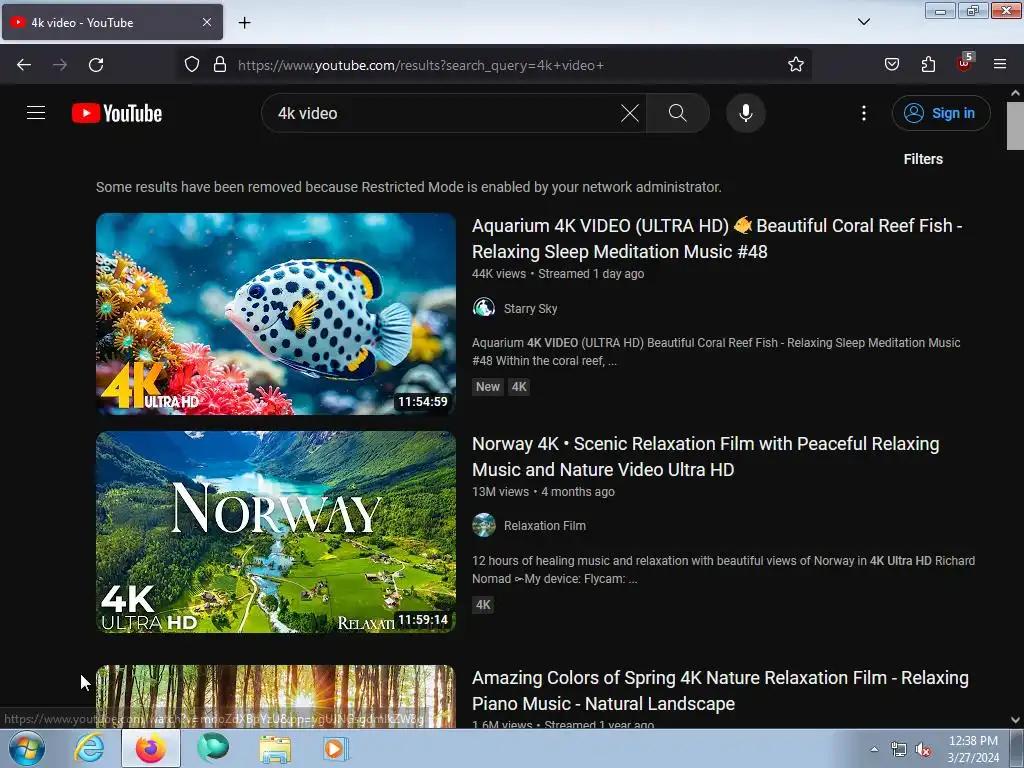Image resolution: width=1024 pixels, height=768 pixels.
Task: Open Amazing Colors of Spring title
Action: pos(720,690)
